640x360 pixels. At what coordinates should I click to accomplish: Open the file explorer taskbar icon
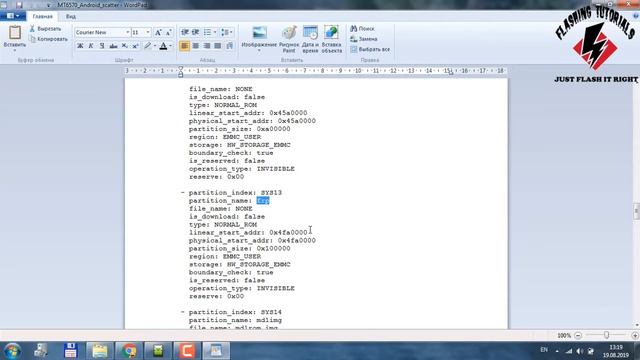point(100,351)
